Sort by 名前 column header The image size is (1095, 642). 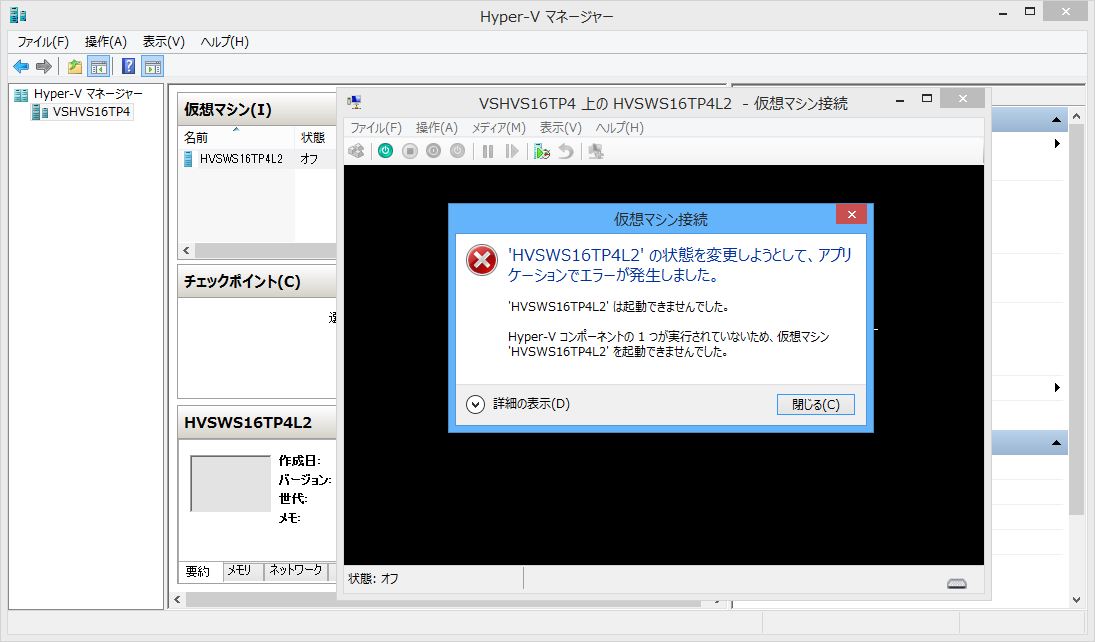pyautogui.click(x=236, y=137)
